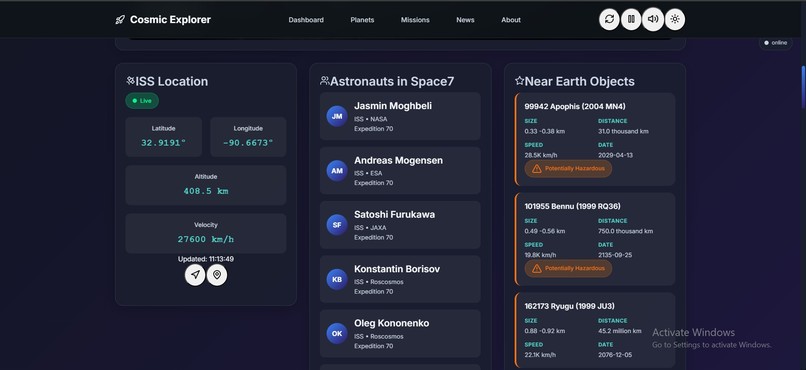Click the JM avatar for Jasmin Moghbeli
This screenshot has width=806, height=370.
tap(337, 116)
